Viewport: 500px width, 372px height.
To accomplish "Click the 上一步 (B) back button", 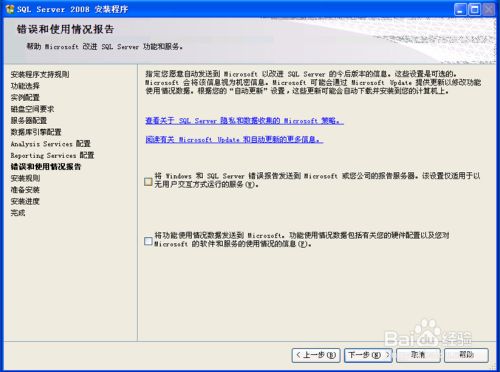I will (x=316, y=355).
